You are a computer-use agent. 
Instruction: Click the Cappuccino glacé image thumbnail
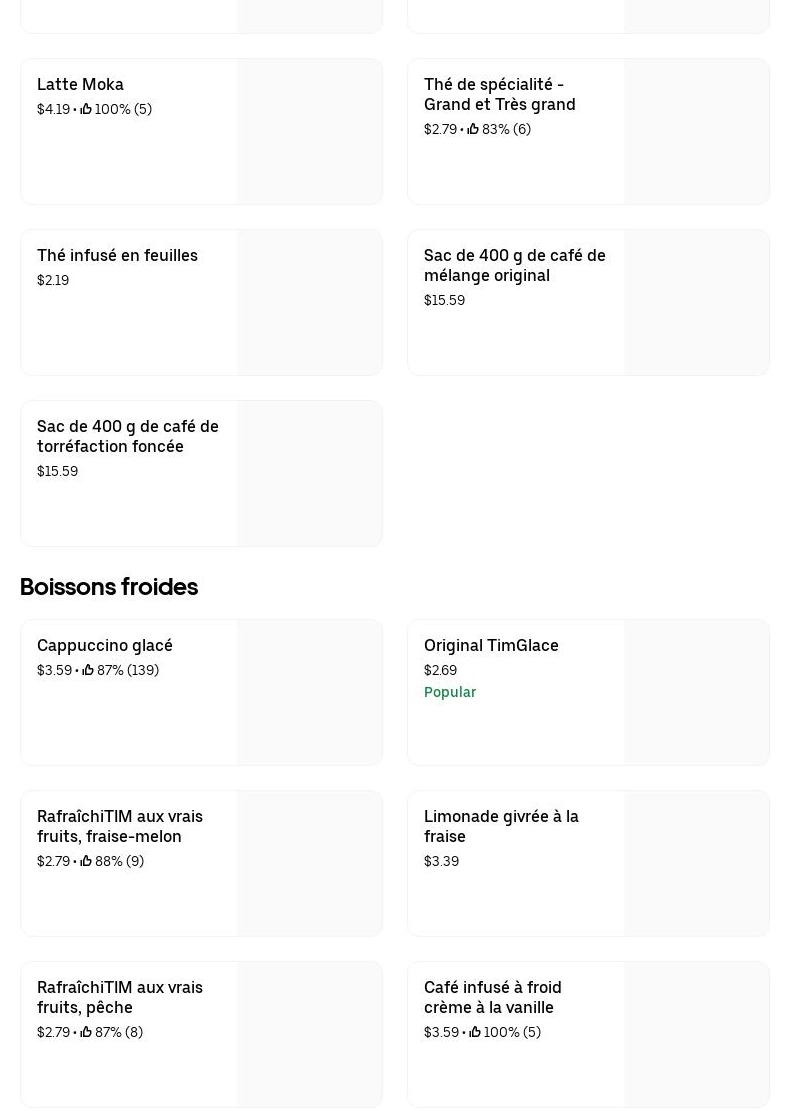(309, 693)
